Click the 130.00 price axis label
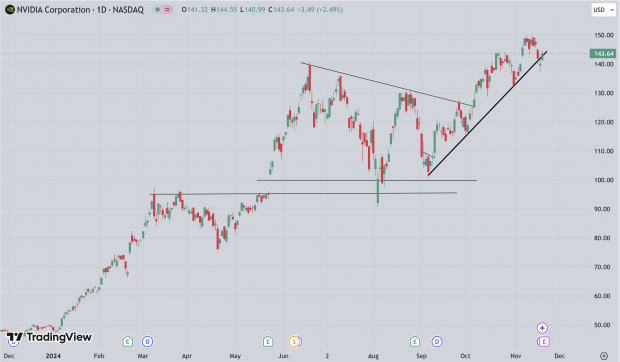This screenshot has width=620, height=362. coord(604,93)
